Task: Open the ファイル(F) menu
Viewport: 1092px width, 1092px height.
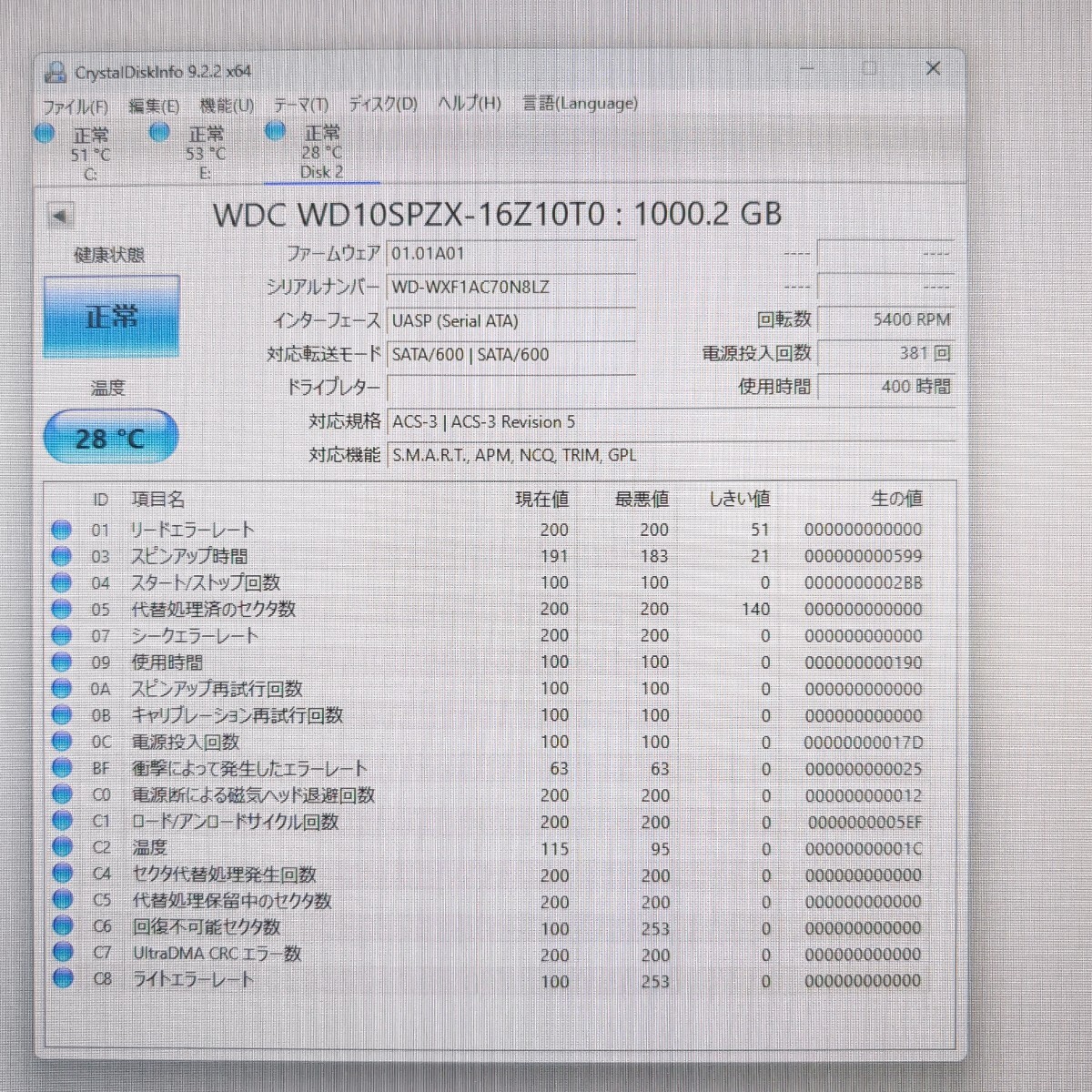Action: pos(76,106)
